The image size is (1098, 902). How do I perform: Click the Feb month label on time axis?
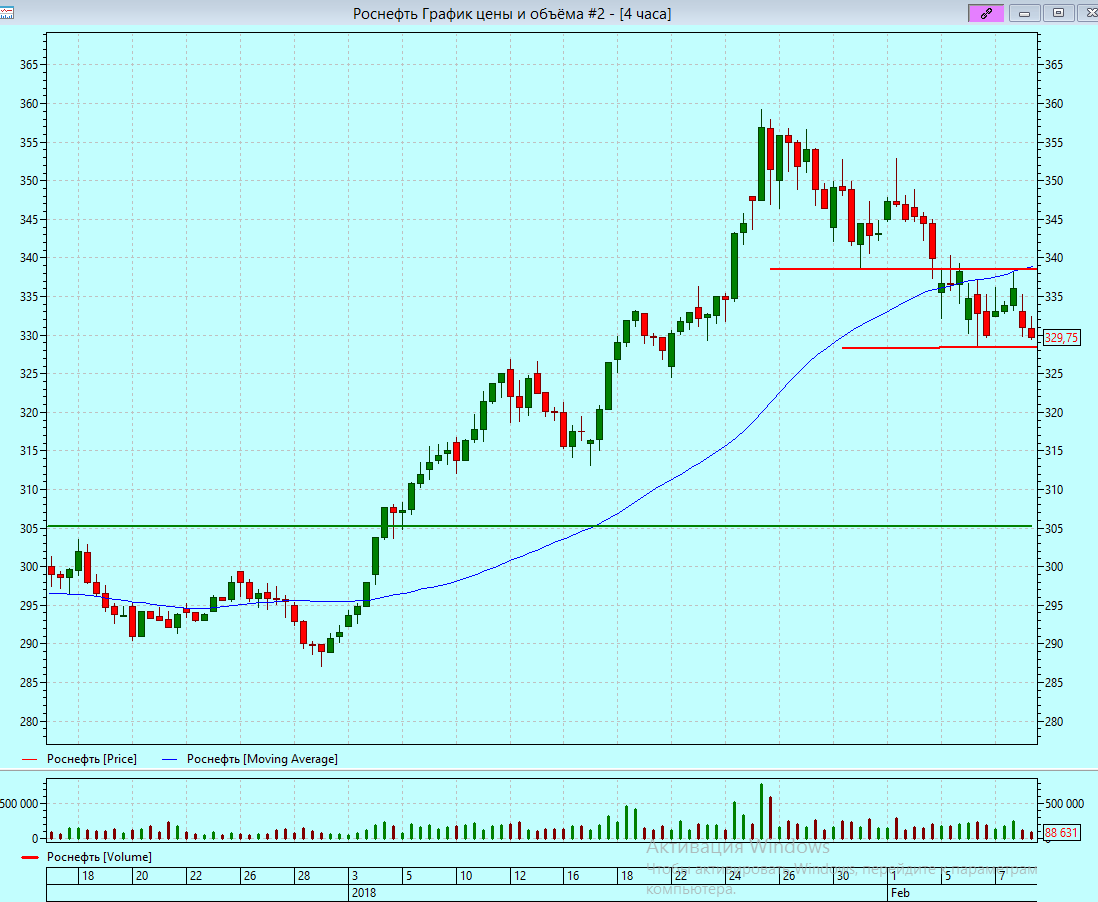pos(901,893)
